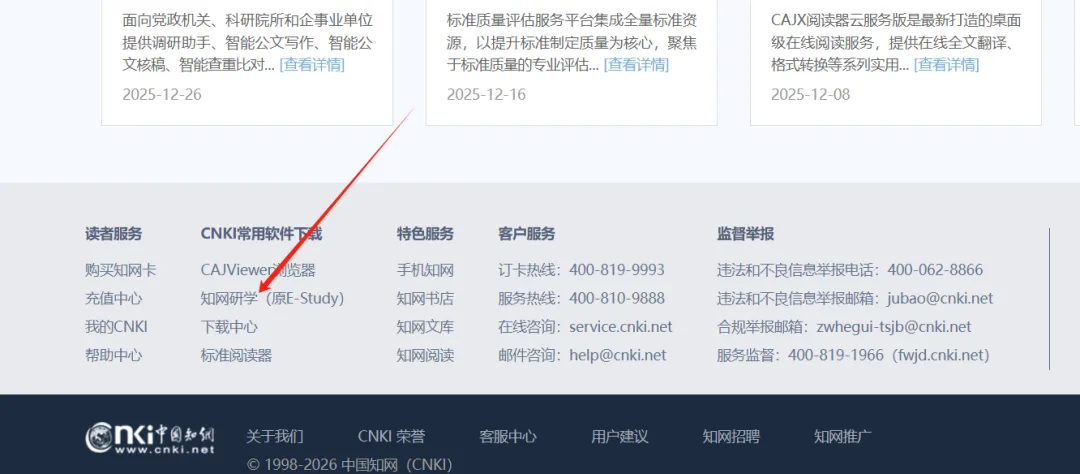Go to 我的CNKI
The width and height of the screenshot is (1080, 474).
pos(116,327)
